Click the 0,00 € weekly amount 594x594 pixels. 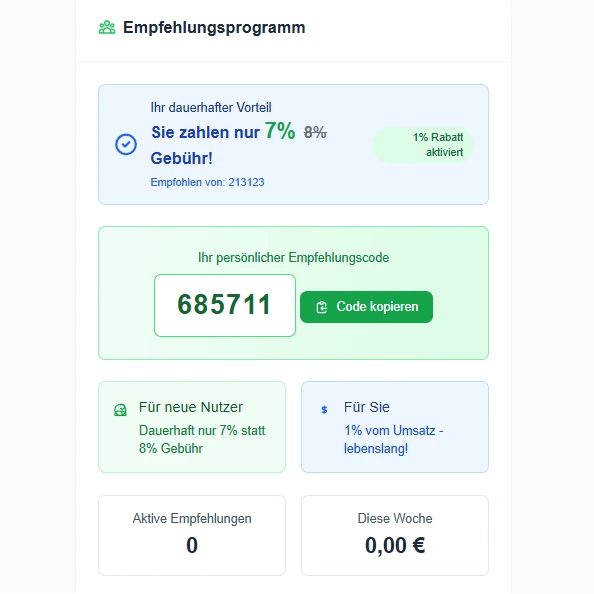395,546
